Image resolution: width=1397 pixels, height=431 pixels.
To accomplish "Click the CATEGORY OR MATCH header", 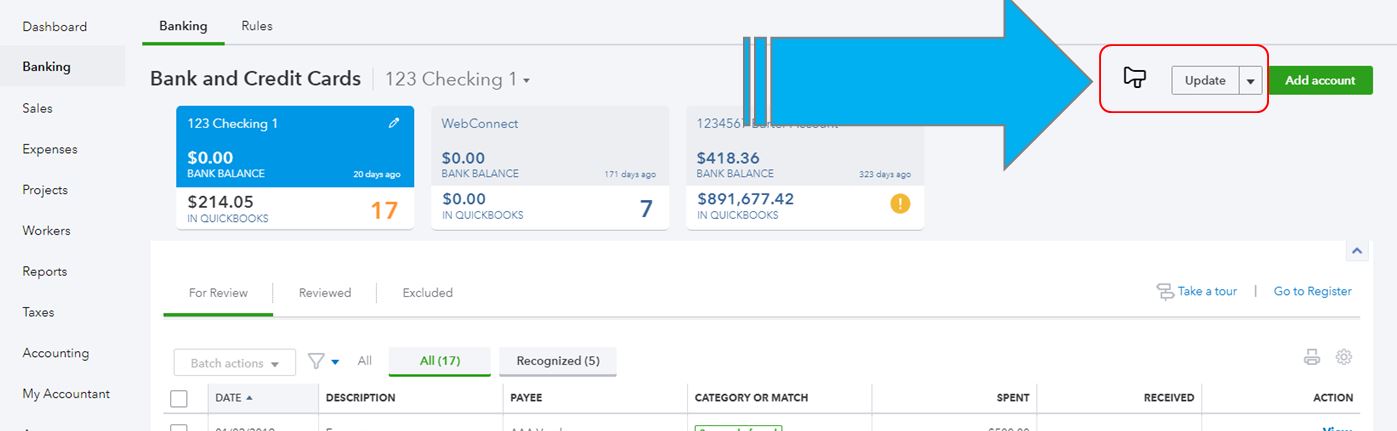I will coord(751,398).
